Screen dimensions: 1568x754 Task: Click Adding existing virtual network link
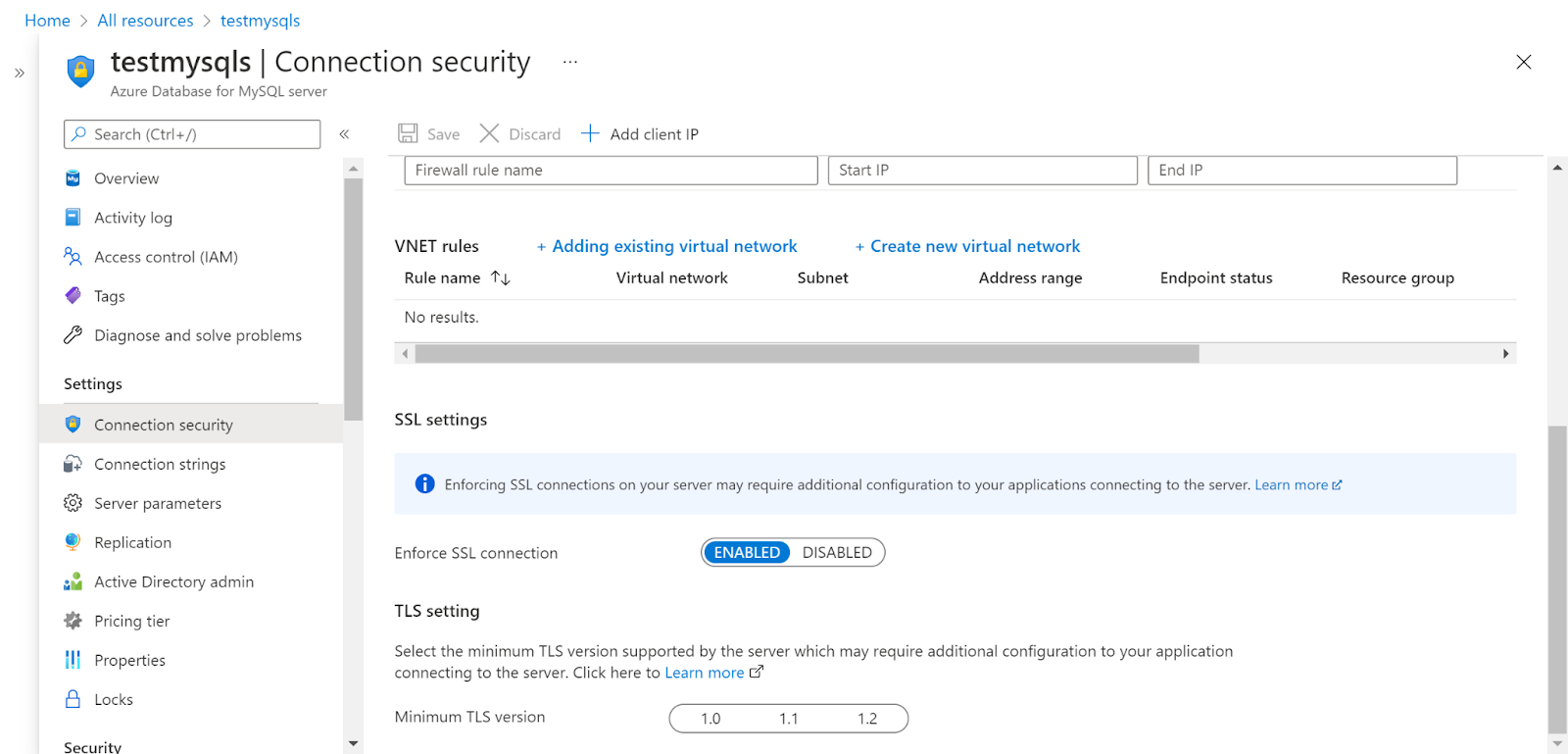[674, 246]
